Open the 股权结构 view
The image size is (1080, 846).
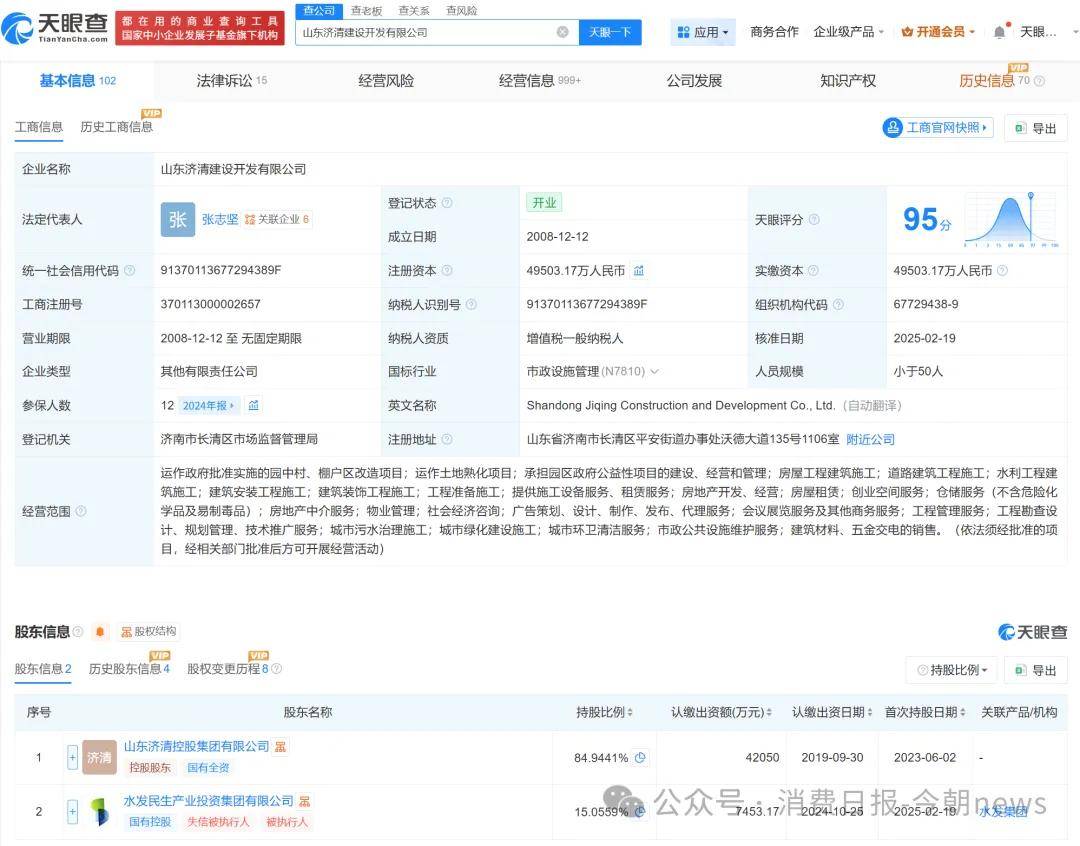149,631
